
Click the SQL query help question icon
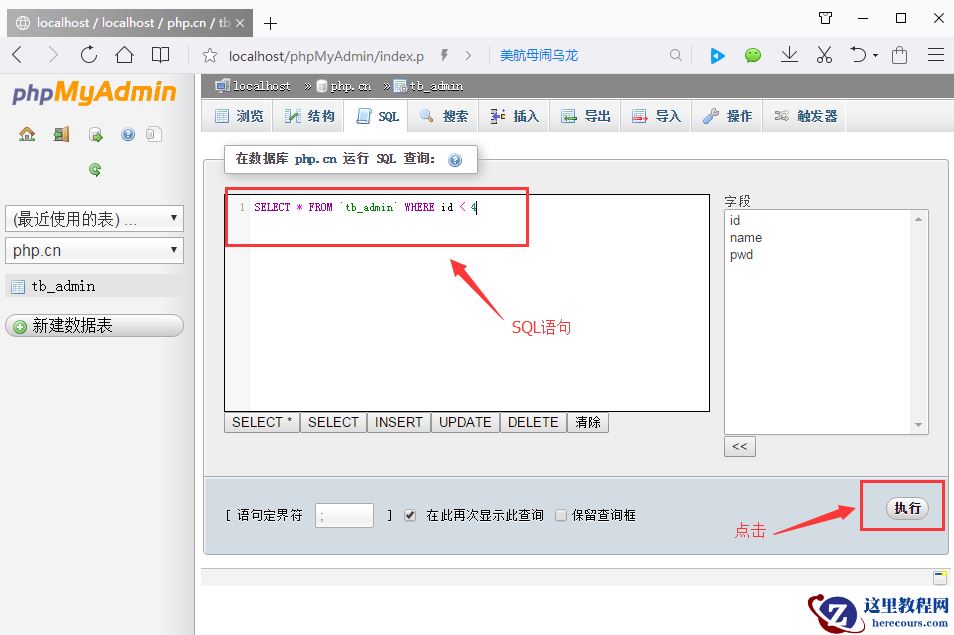pyautogui.click(x=454, y=160)
